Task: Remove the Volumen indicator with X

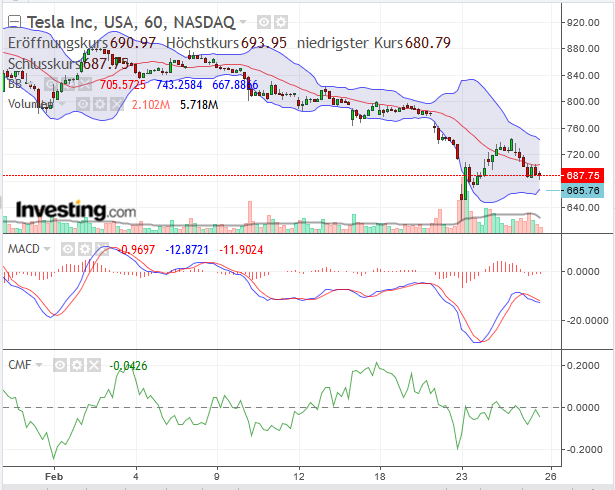Action: coord(117,104)
